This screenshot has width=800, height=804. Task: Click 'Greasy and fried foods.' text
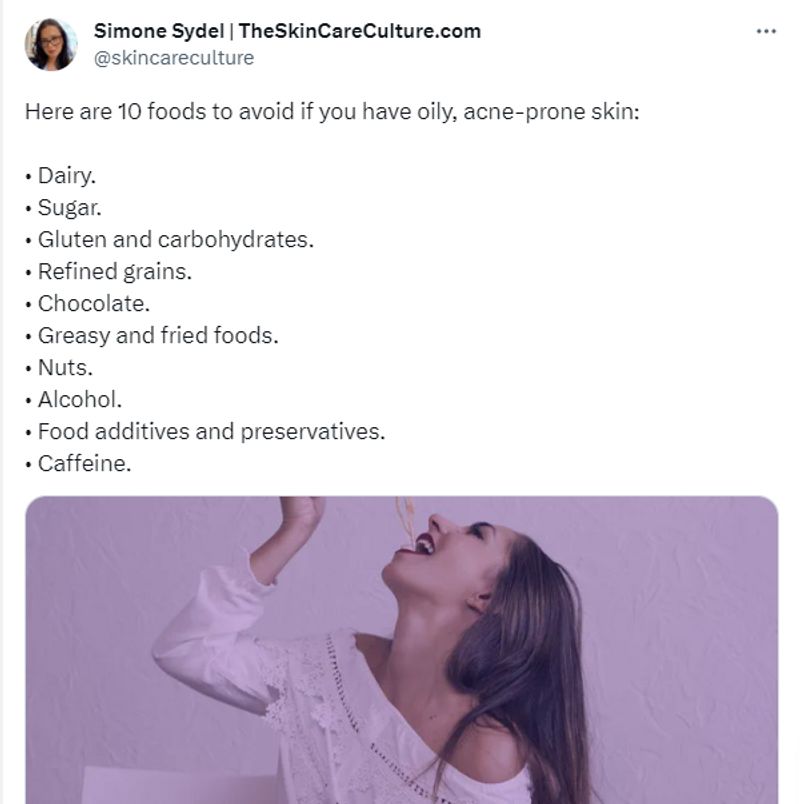point(157,335)
